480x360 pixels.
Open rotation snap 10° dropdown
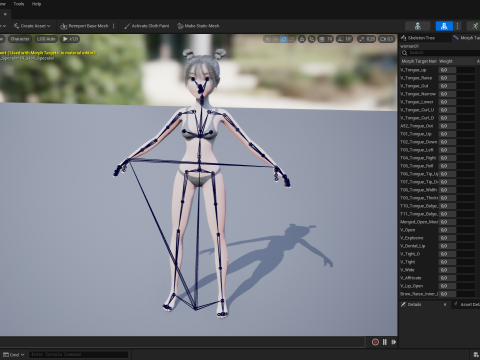348,39
